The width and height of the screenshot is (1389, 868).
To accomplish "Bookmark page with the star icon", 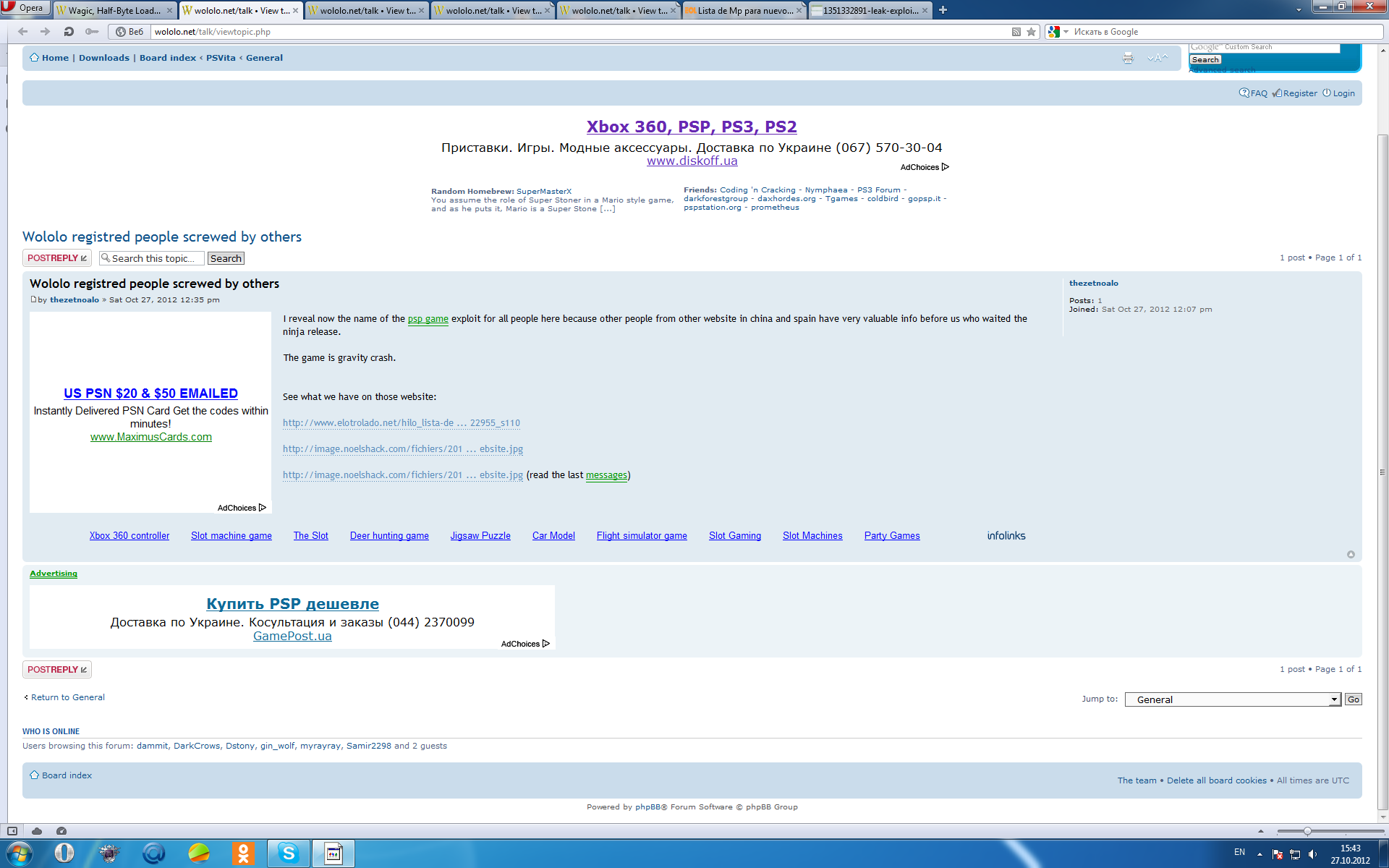I will click(x=1032, y=32).
